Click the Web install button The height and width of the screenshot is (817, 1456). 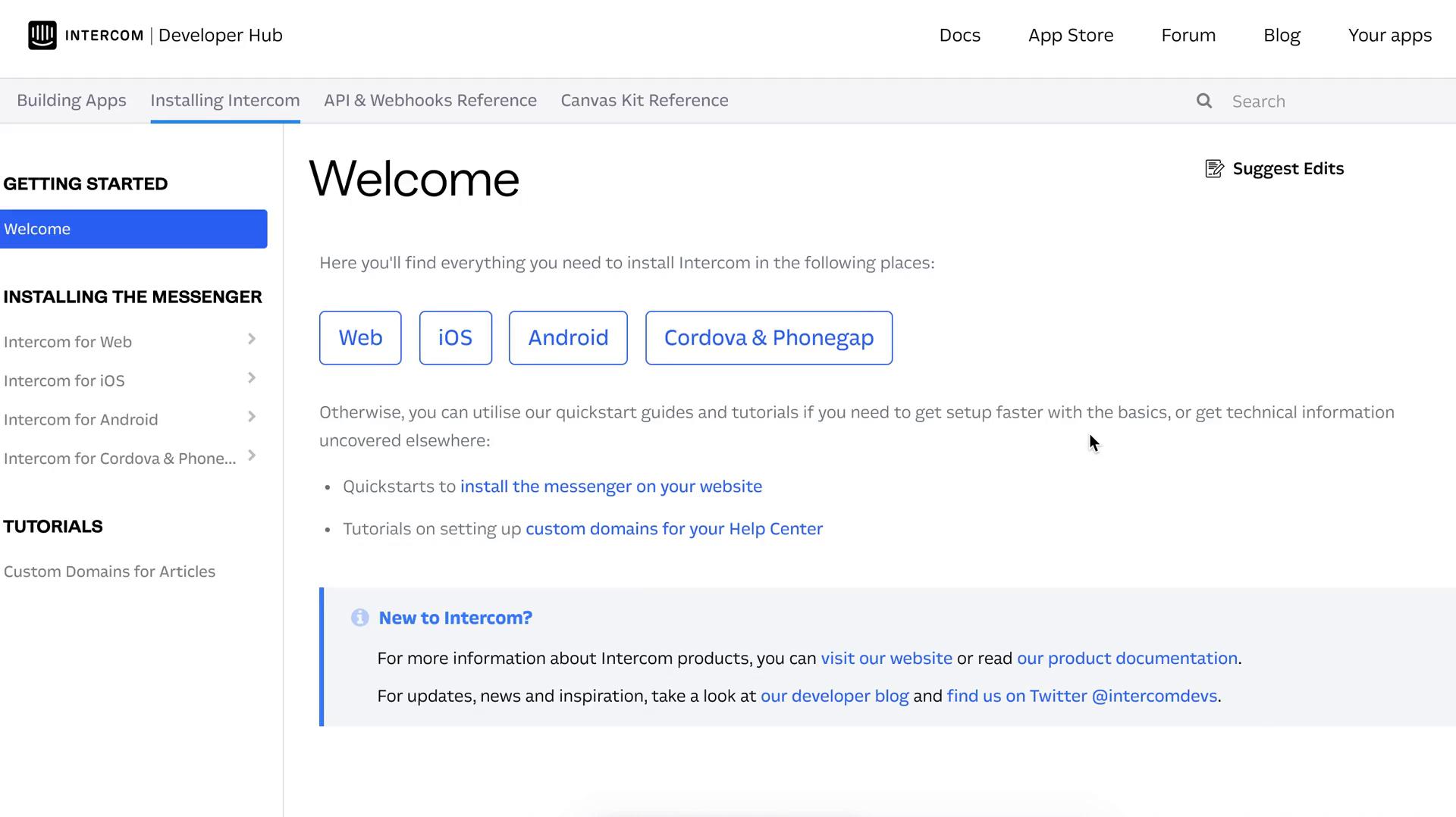360,337
